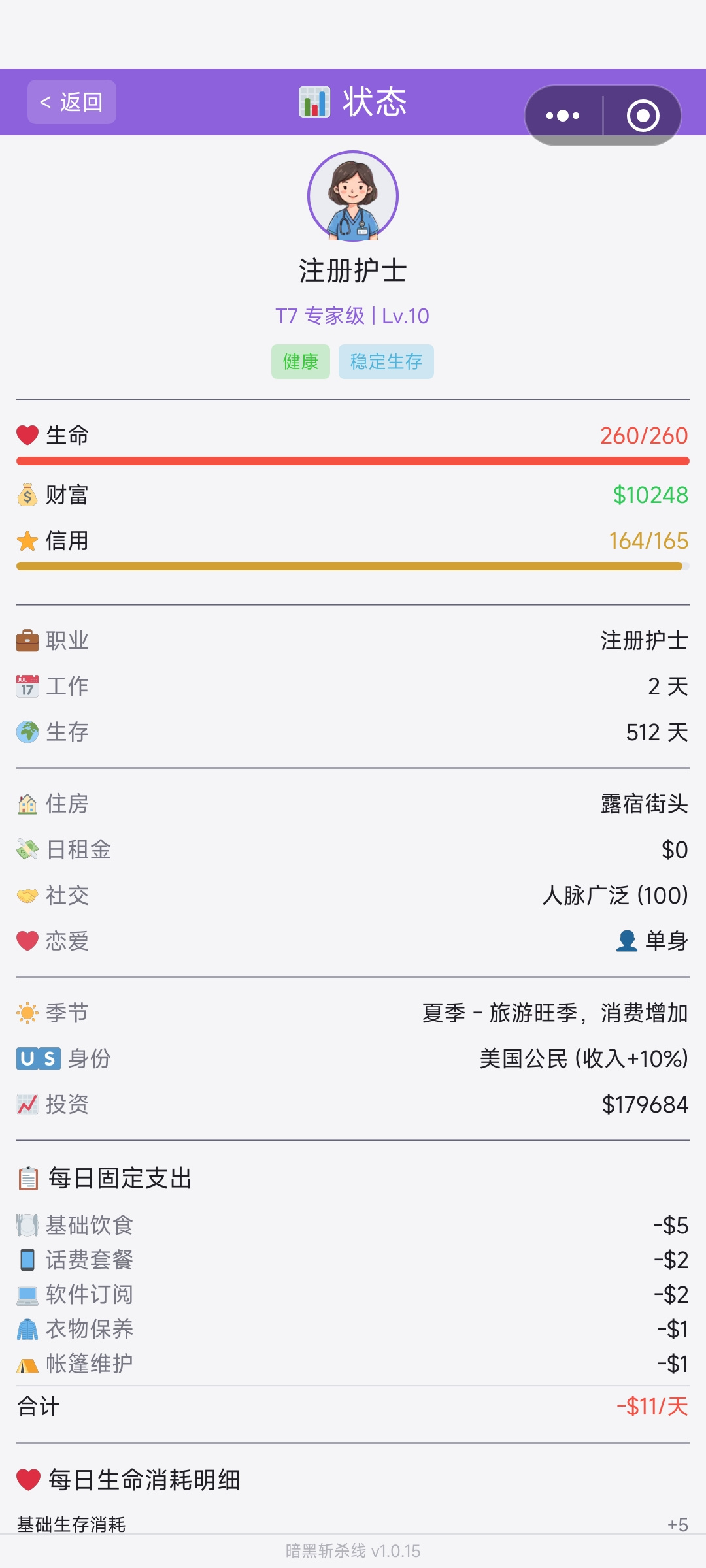
Task: Tap the red health progress bar
Action: (x=353, y=461)
